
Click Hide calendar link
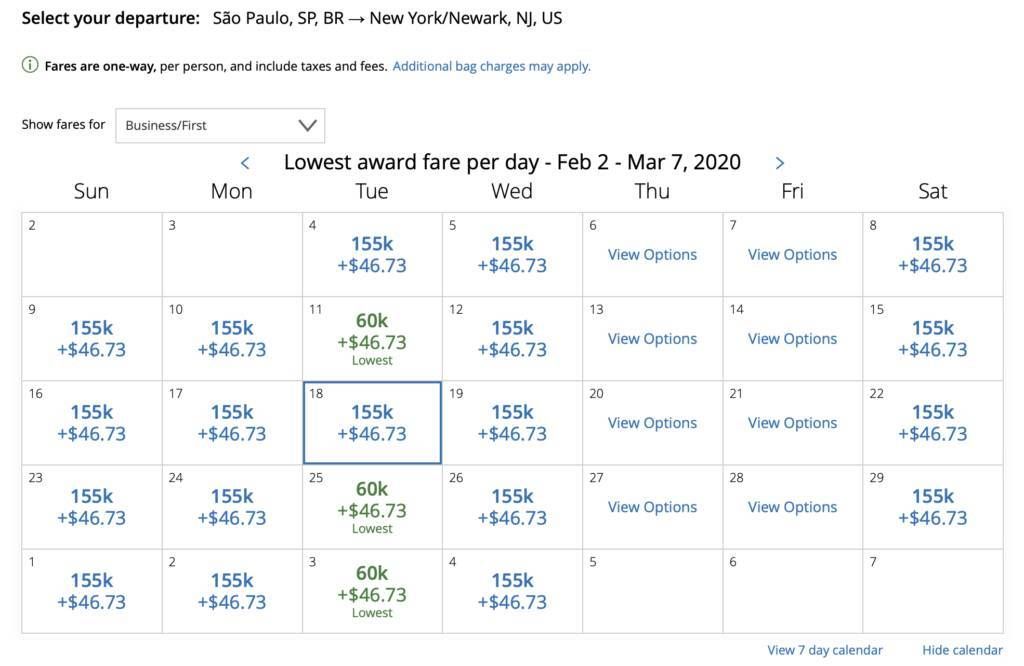click(x=962, y=650)
